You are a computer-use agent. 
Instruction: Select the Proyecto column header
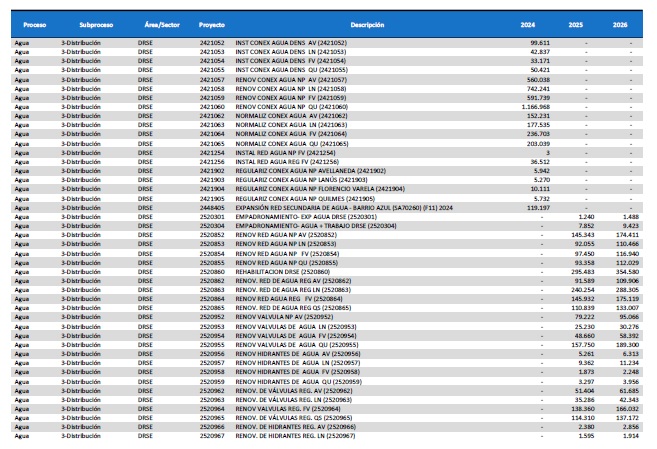tap(212, 22)
